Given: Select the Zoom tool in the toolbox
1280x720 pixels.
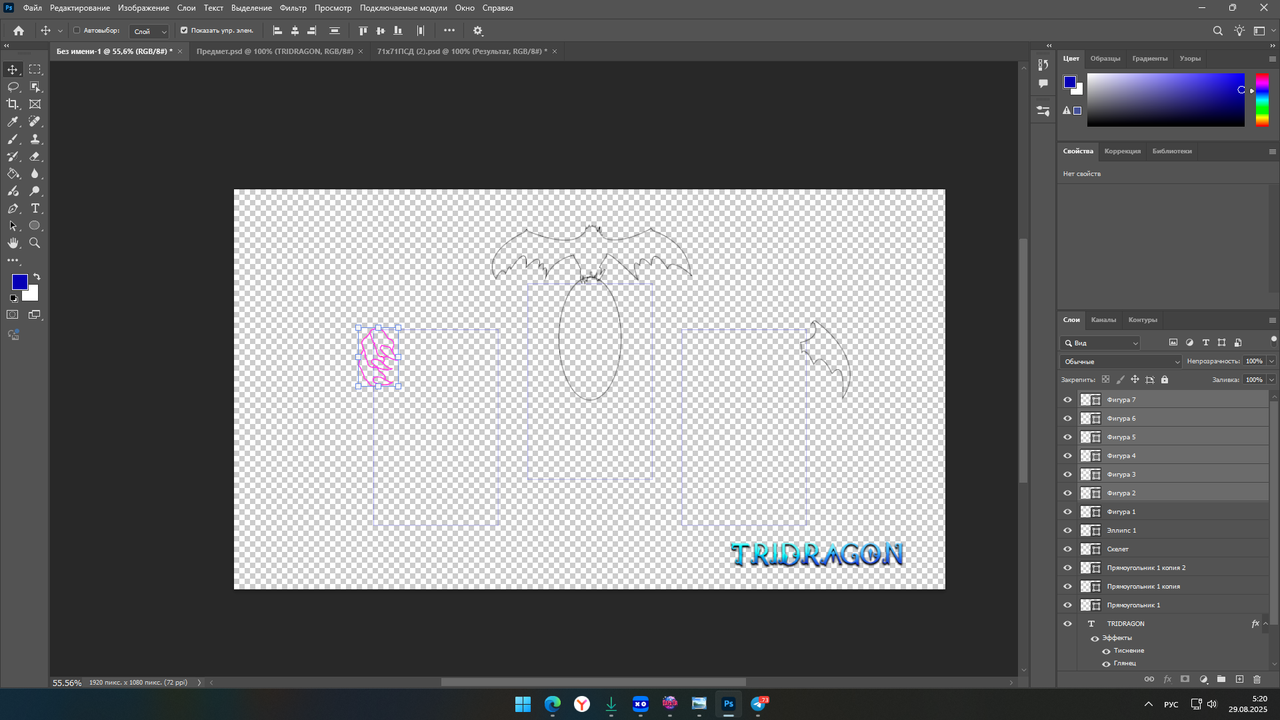Looking at the screenshot, I should [35, 243].
